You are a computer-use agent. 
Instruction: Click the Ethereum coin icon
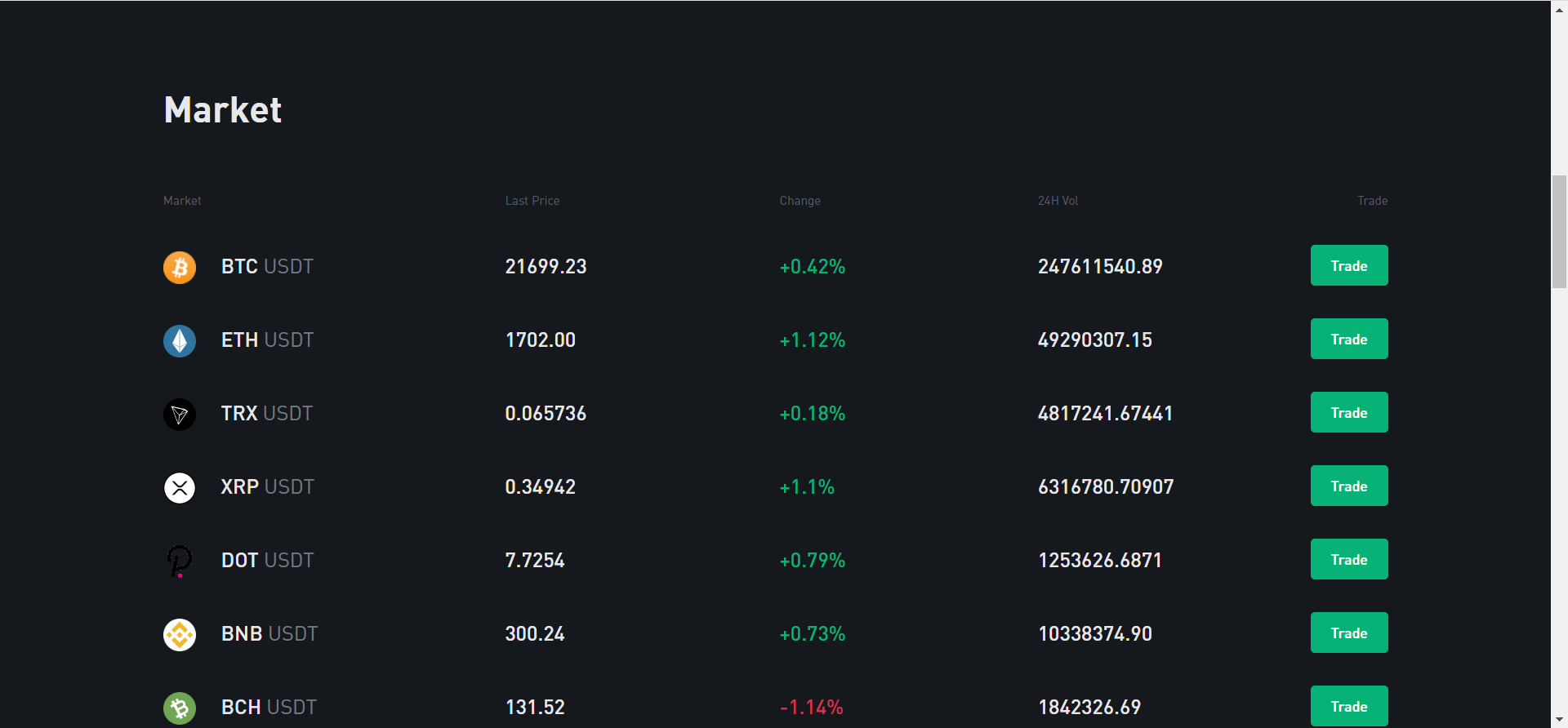pyautogui.click(x=180, y=340)
